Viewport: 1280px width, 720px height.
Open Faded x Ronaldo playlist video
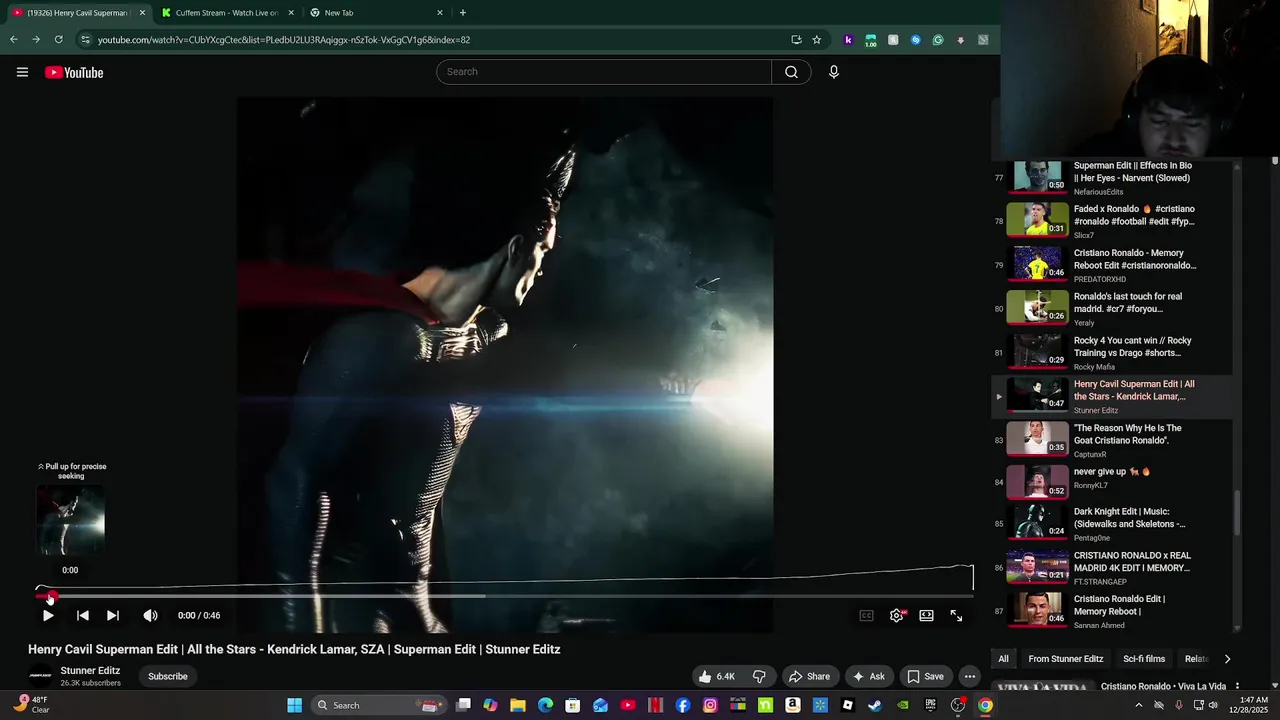pyautogui.click(x=1110, y=222)
